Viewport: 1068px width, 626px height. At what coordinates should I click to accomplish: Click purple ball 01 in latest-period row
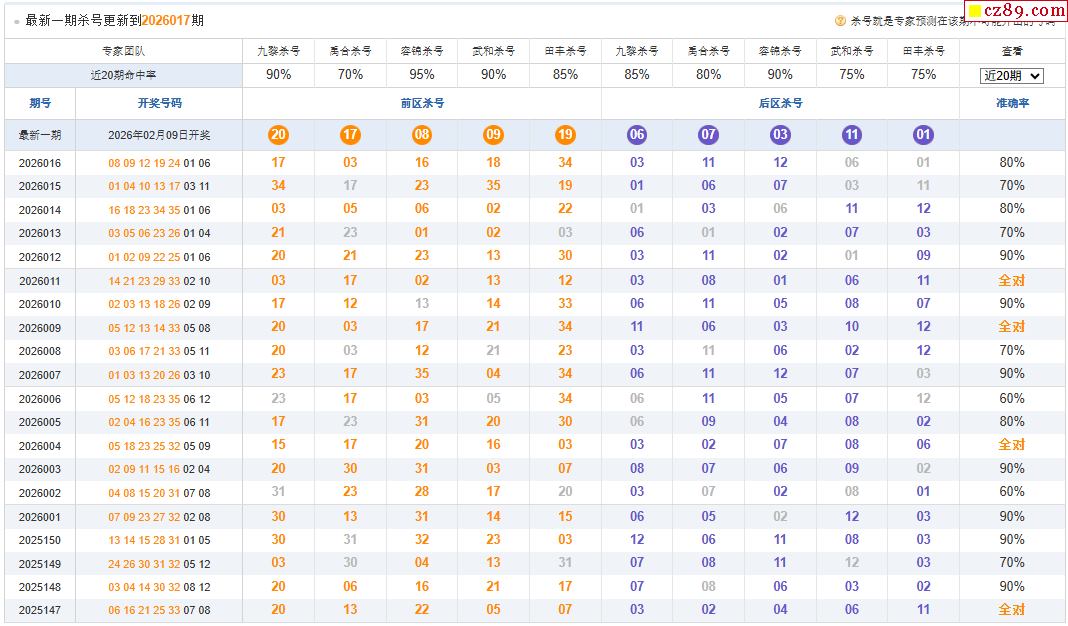point(923,135)
